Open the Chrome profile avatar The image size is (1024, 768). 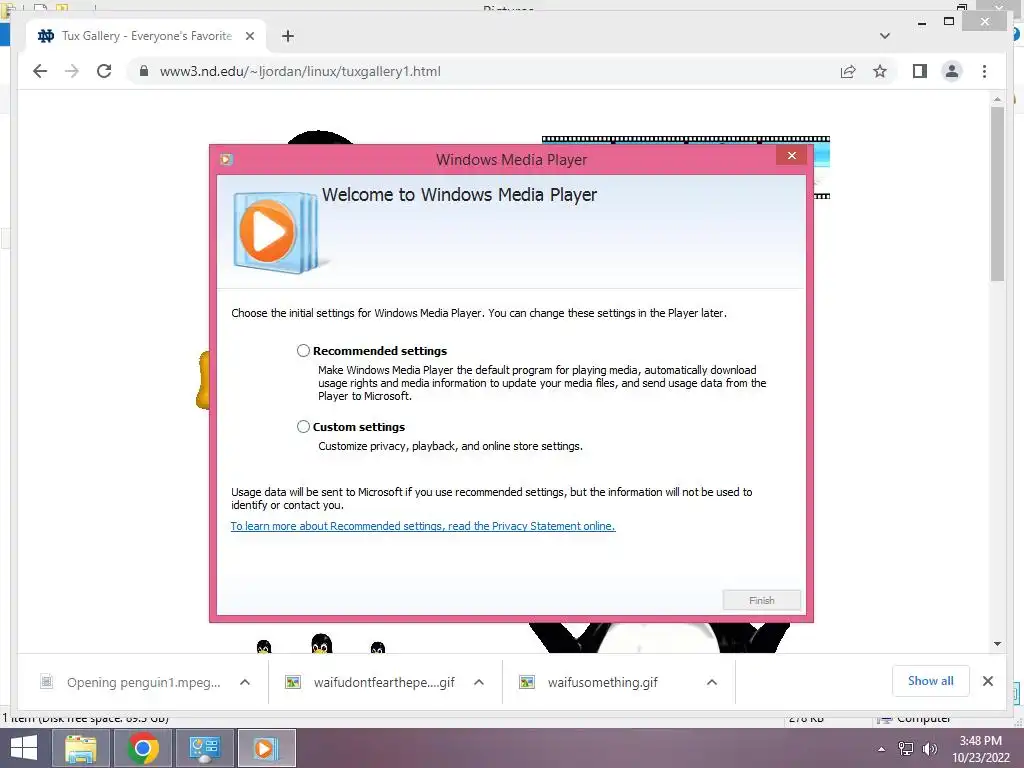(952, 71)
